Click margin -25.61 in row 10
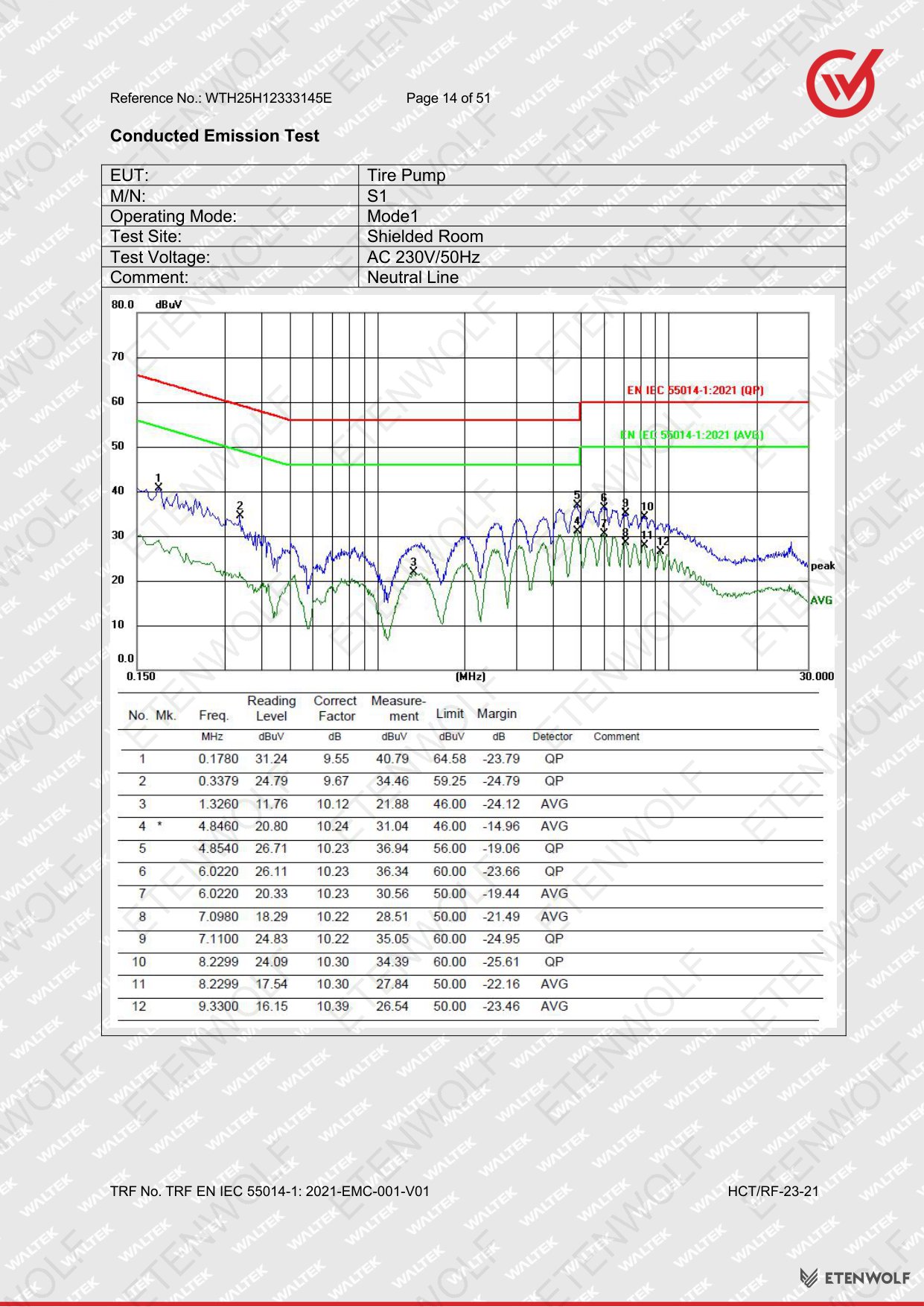 coord(501,962)
